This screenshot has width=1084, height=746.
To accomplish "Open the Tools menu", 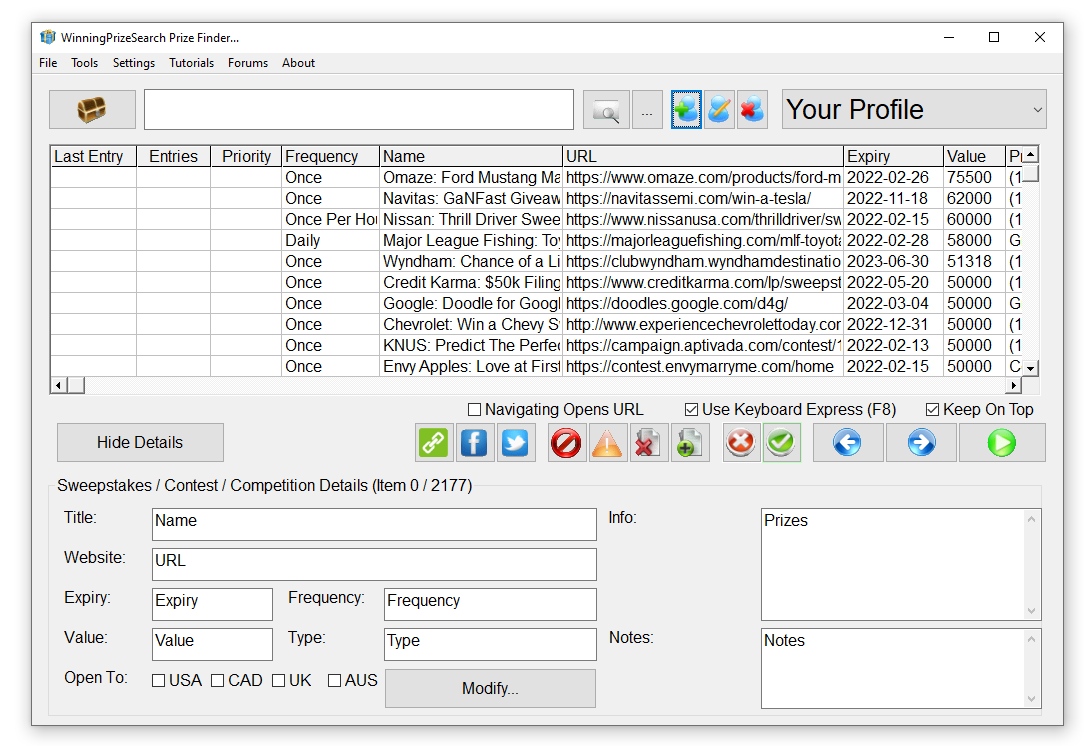I will [84, 63].
